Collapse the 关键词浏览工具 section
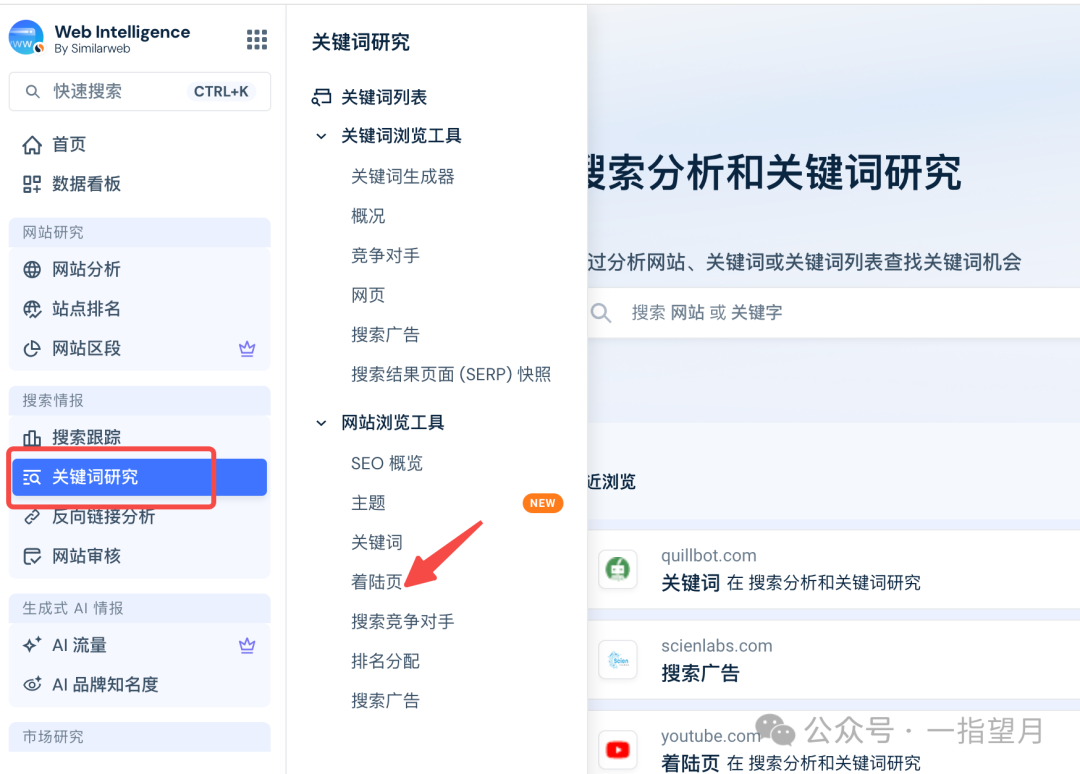 321,136
